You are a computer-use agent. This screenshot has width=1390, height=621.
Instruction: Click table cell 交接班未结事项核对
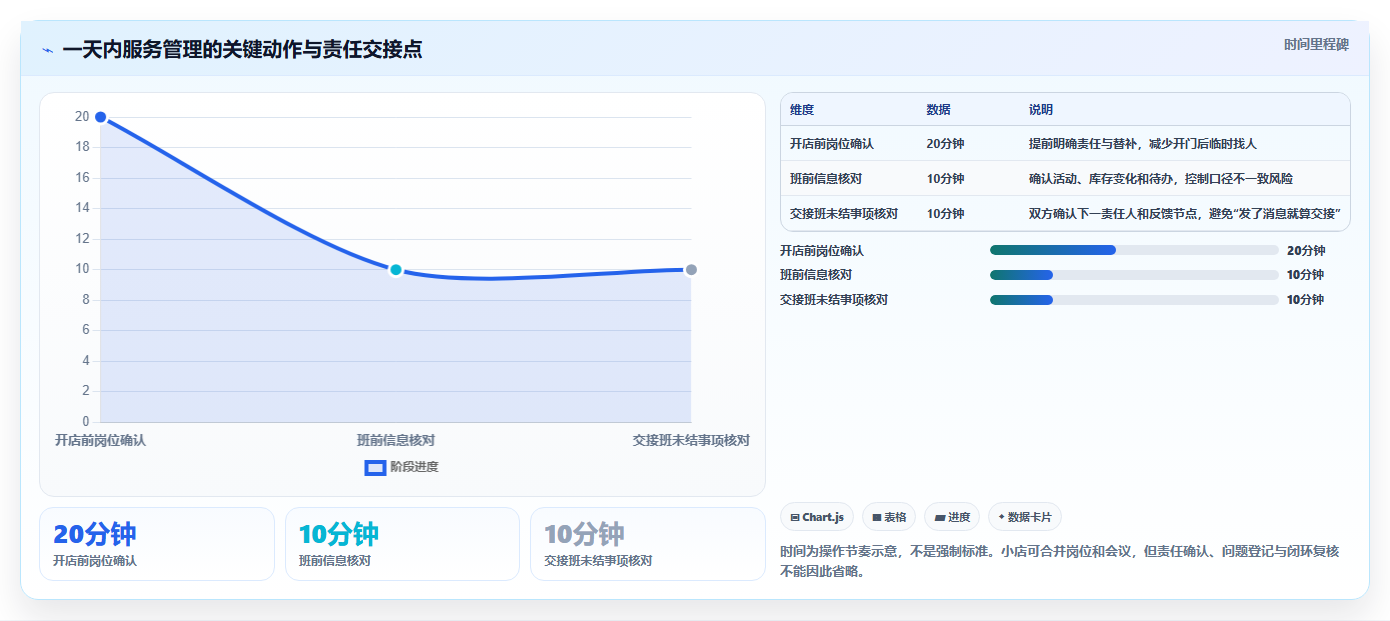pos(844,214)
